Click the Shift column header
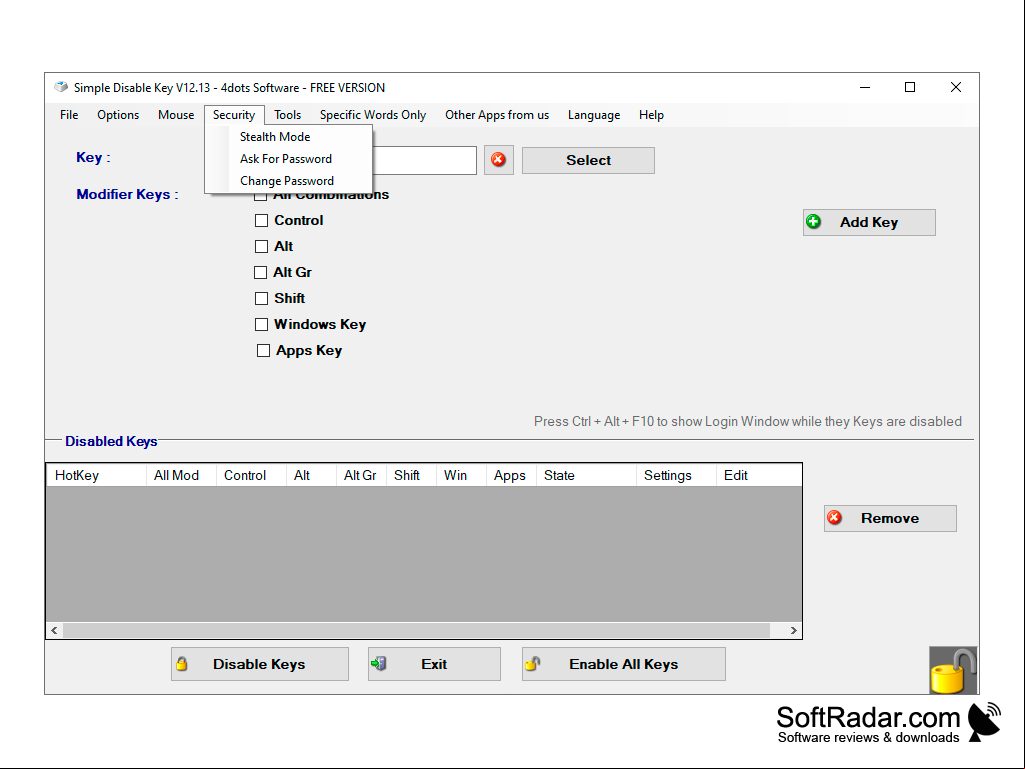Image resolution: width=1025 pixels, height=769 pixels. [411, 475]
